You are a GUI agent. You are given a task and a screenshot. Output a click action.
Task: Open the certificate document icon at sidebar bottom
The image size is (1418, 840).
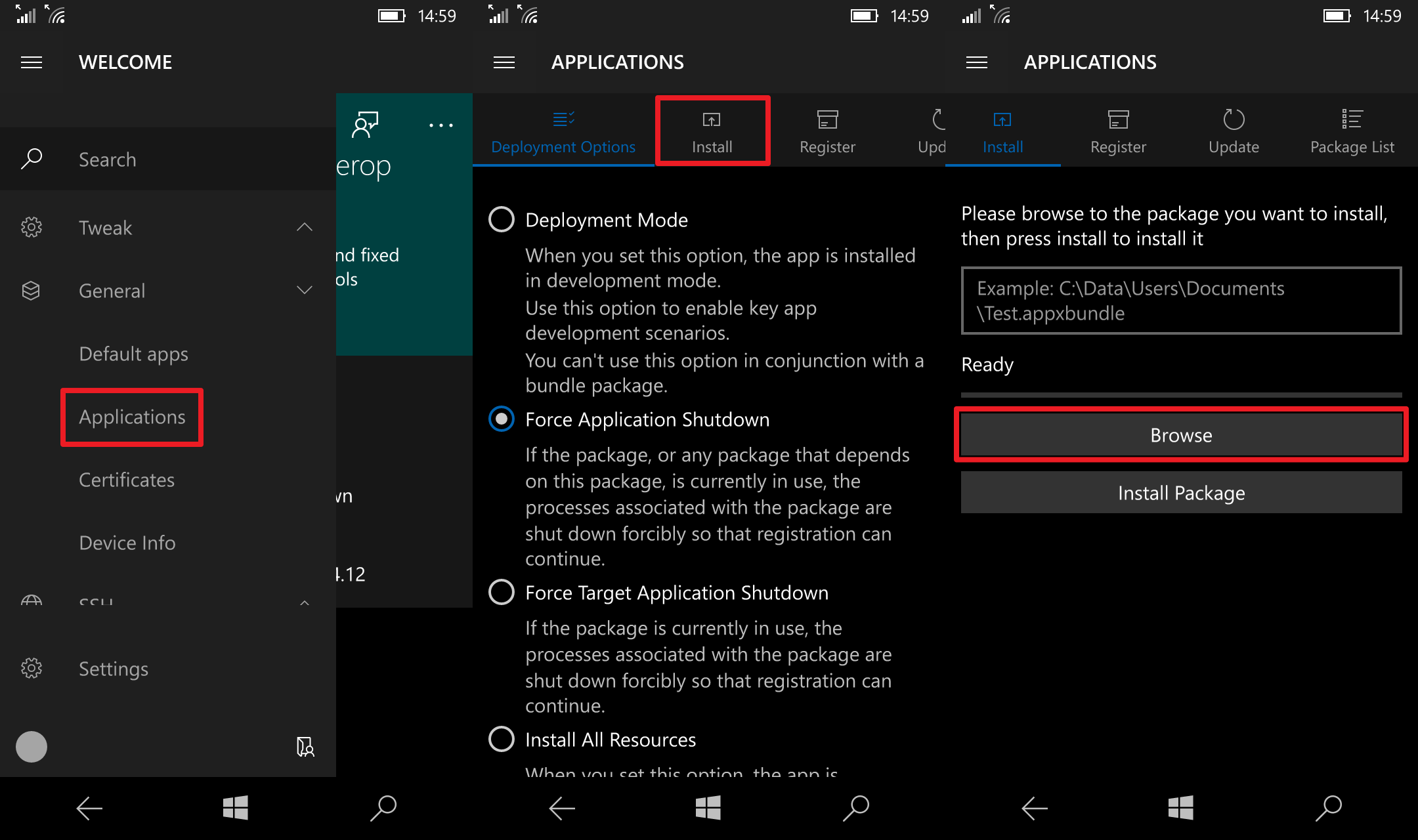tap(305, 747)
